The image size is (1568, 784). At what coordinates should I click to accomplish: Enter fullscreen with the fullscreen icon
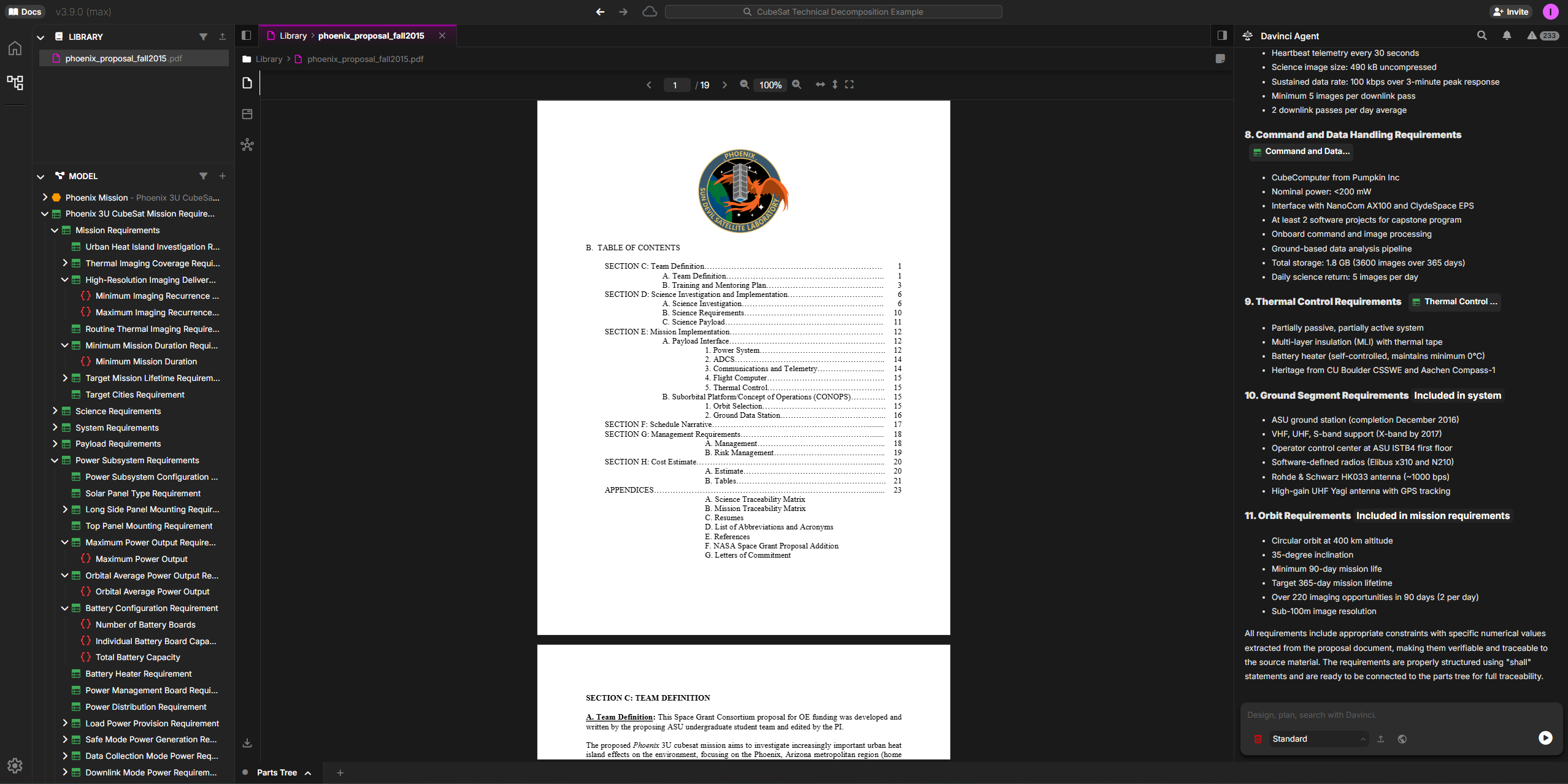click(x=849, y=85)
